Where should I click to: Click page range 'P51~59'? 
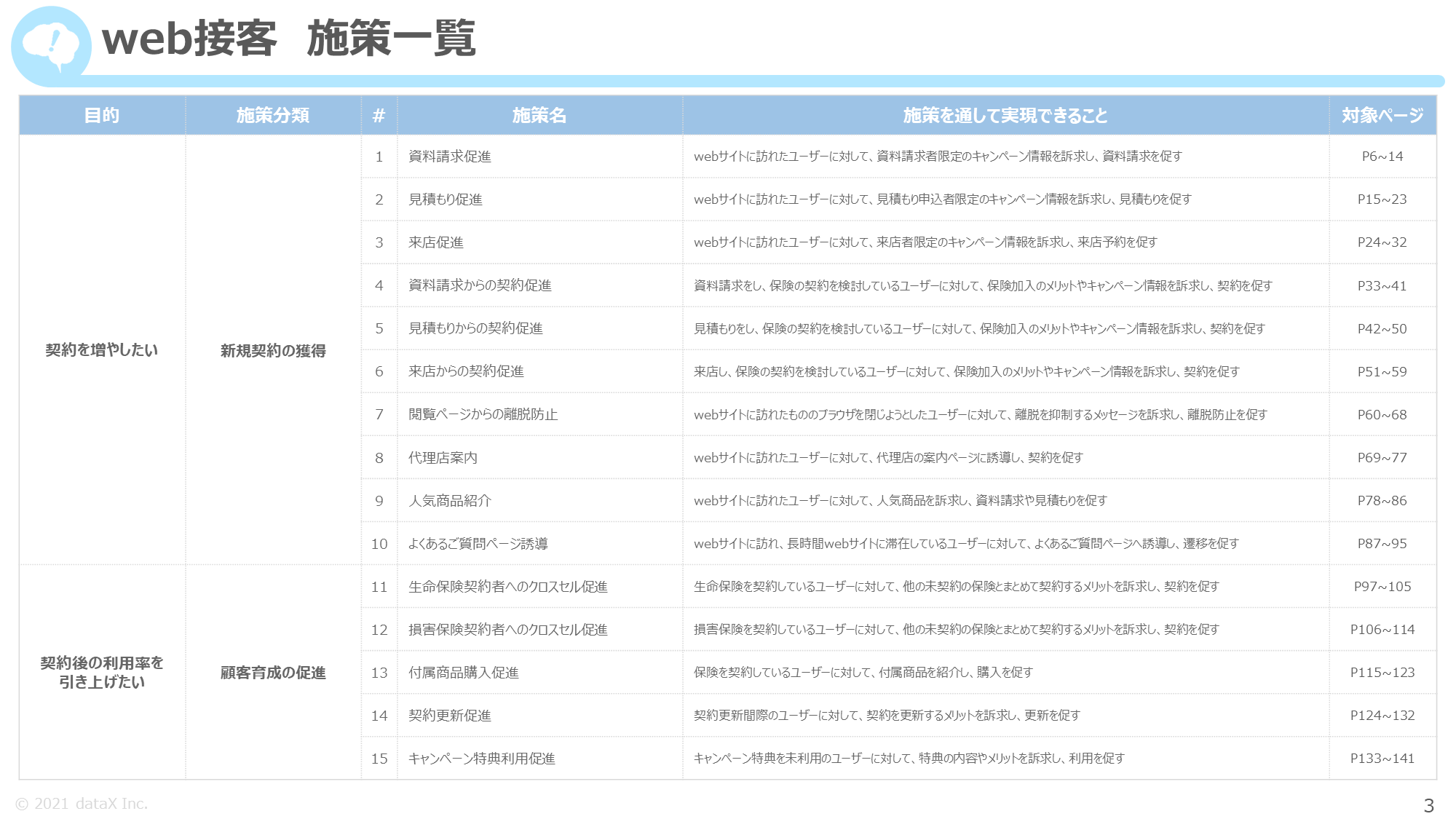(1382, 372)
